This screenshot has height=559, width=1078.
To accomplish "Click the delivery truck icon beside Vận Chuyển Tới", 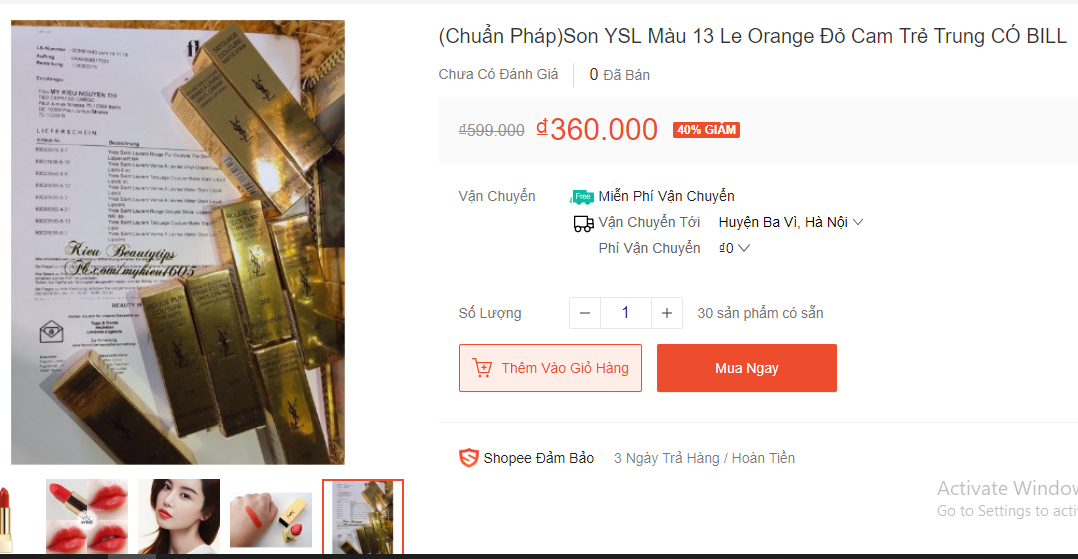I will [x=584, y=223].
